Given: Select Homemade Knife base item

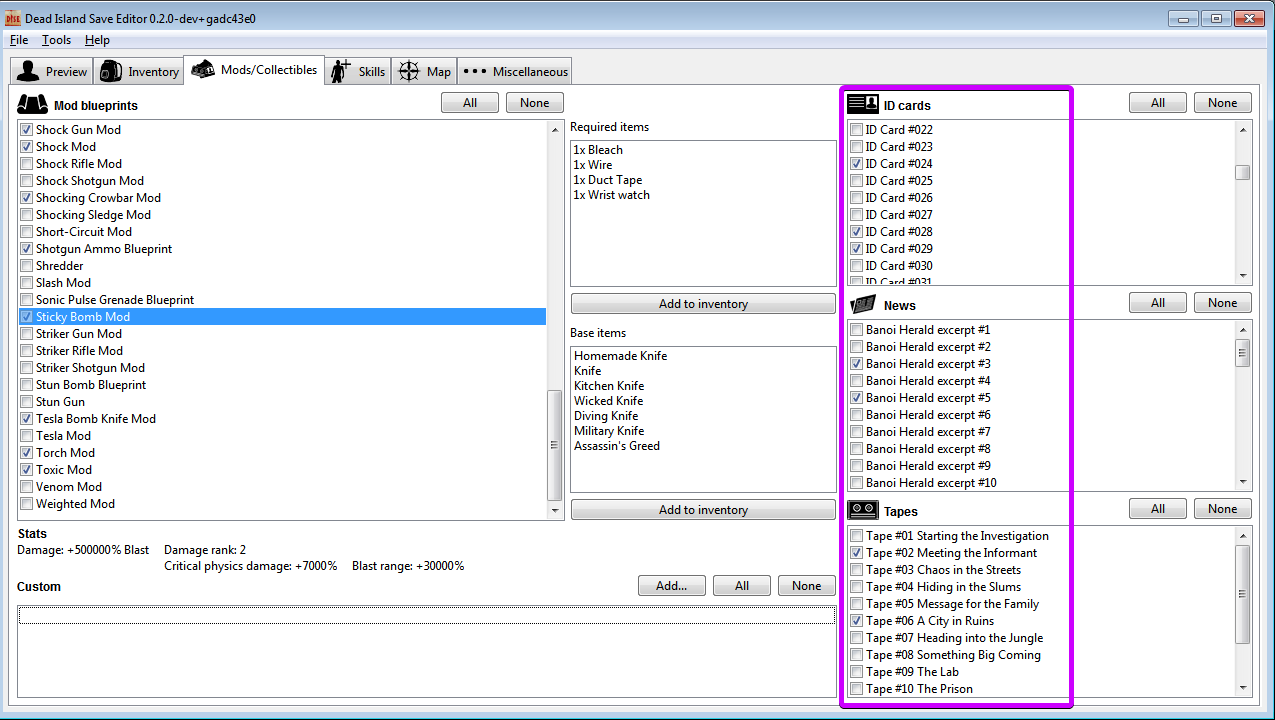Looking at the screenshot, I should click(x=621, y=356).
